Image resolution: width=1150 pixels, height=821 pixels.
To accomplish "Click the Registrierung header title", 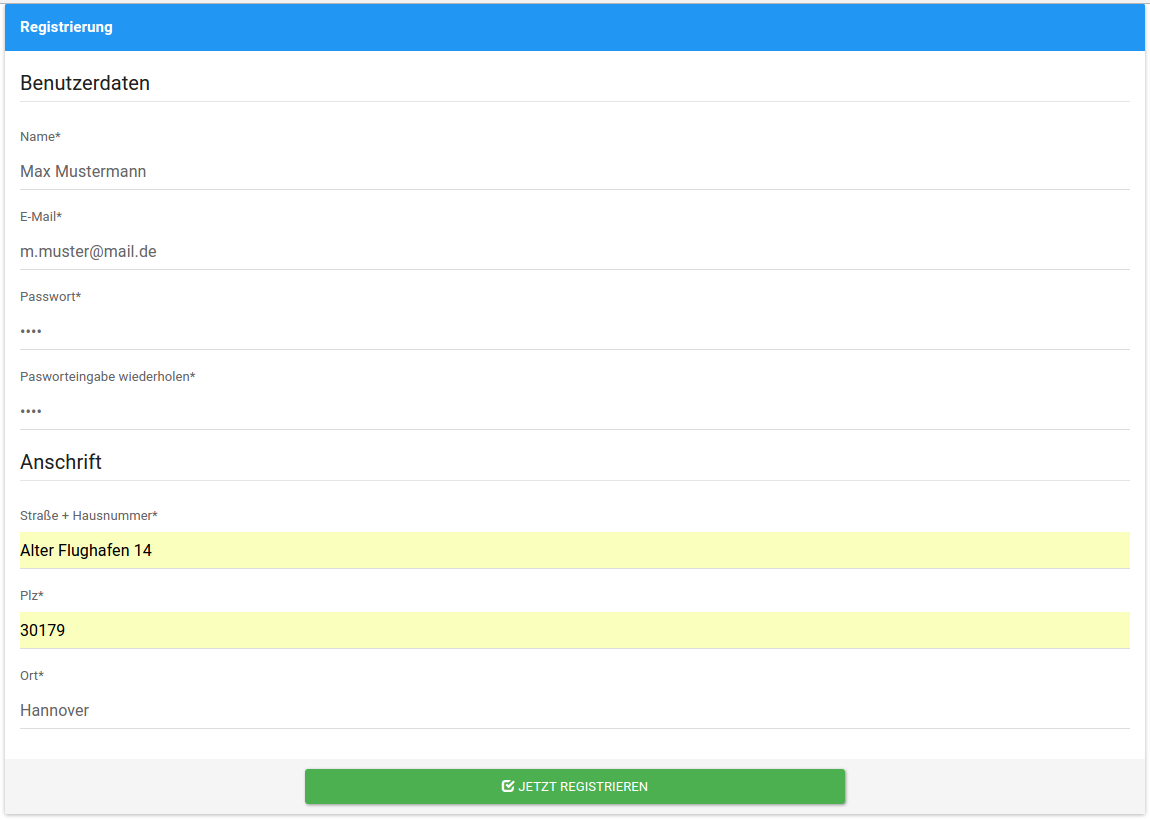I will (x=66, y=27).
